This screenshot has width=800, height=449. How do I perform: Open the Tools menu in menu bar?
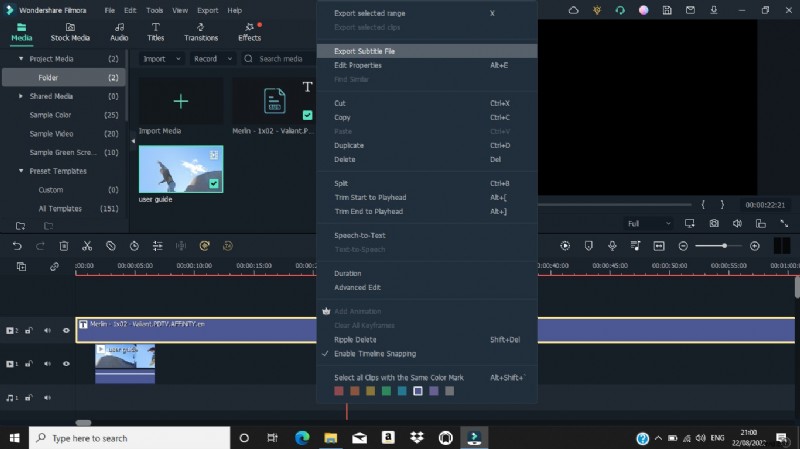click(x=154, y=10)
